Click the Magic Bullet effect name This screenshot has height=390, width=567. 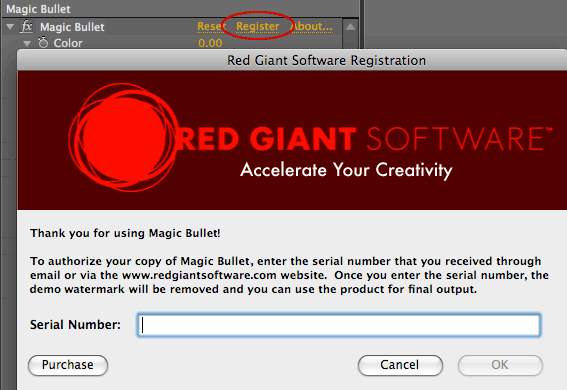pos(72,27)
